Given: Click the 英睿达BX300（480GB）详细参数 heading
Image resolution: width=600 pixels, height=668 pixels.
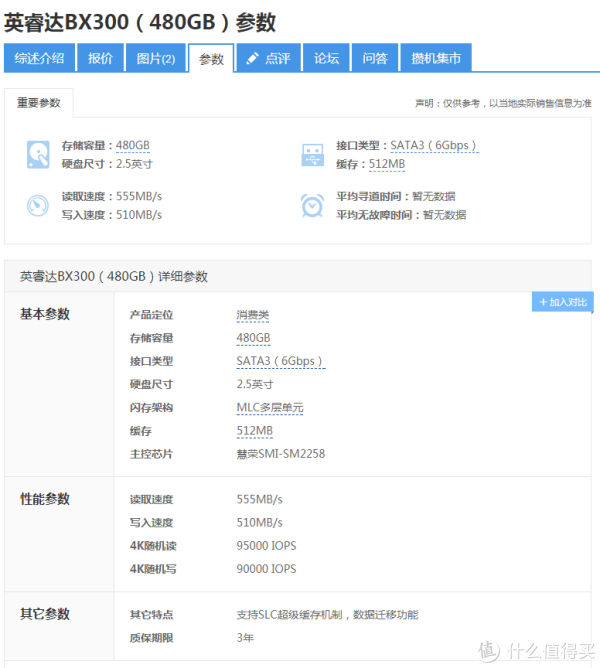Looking at the screenshot, I should [x=114, y=276].
